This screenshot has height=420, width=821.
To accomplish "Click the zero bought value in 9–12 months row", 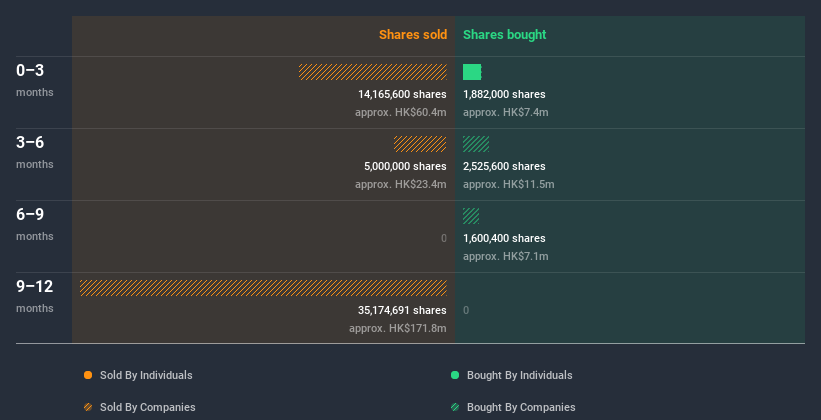I will [x=466, y=310].
